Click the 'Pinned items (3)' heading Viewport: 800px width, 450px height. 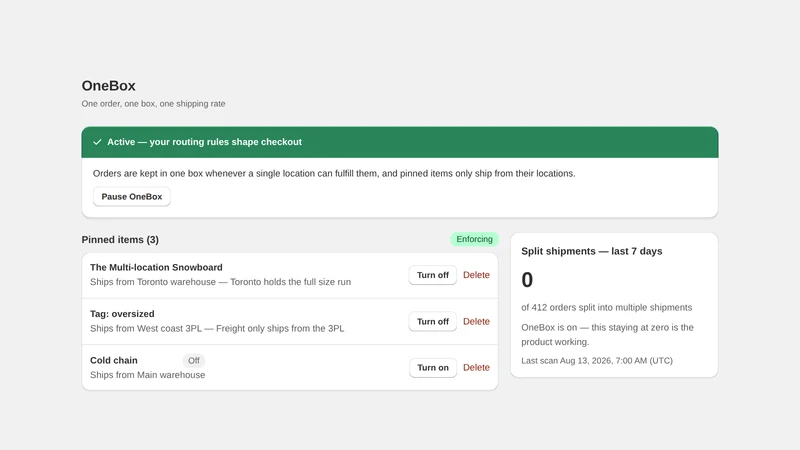coord(120,240)
